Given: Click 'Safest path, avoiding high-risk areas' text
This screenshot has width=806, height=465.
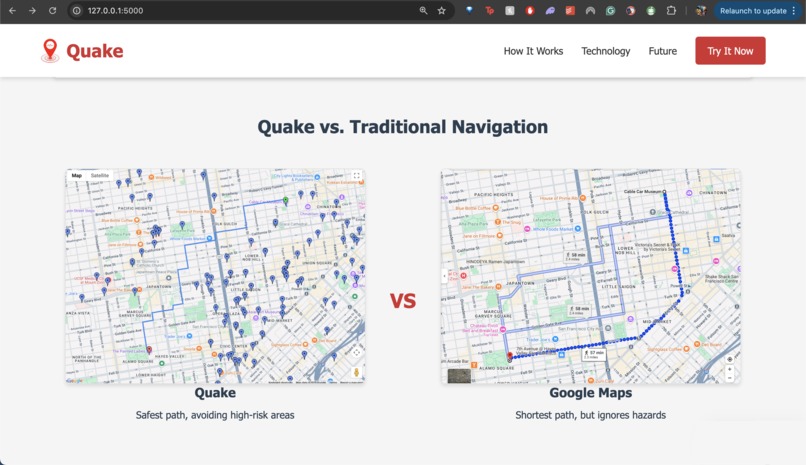Looking at the screenshot, I should point(215,415).
